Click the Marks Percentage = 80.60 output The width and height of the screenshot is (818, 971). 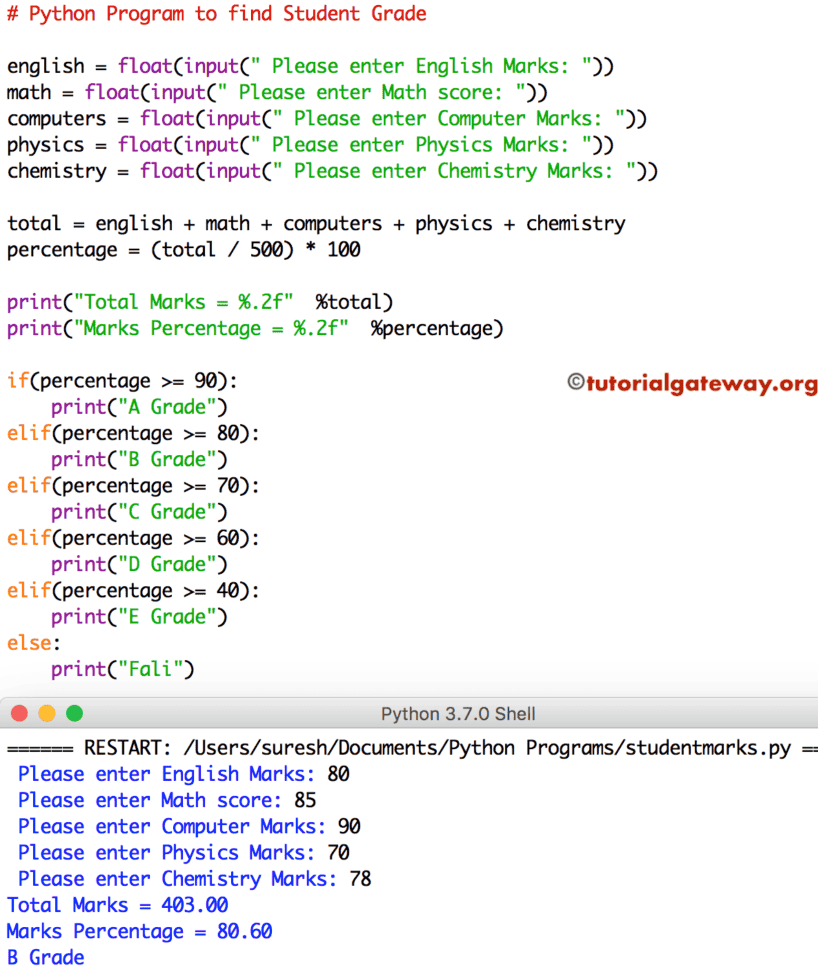click(140, 930)
